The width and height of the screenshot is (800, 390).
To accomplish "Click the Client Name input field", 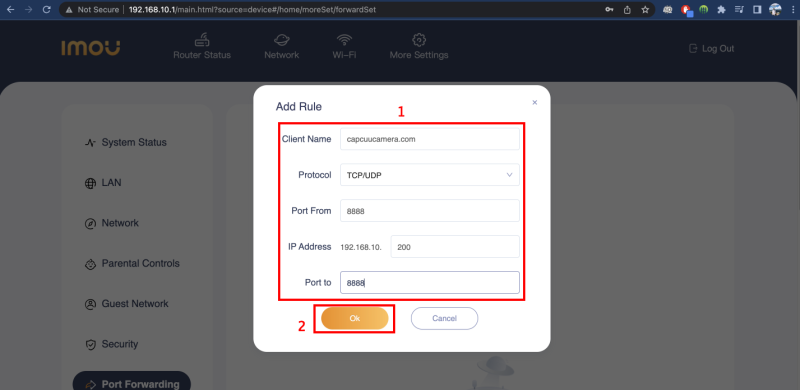I will pos(430,139).
